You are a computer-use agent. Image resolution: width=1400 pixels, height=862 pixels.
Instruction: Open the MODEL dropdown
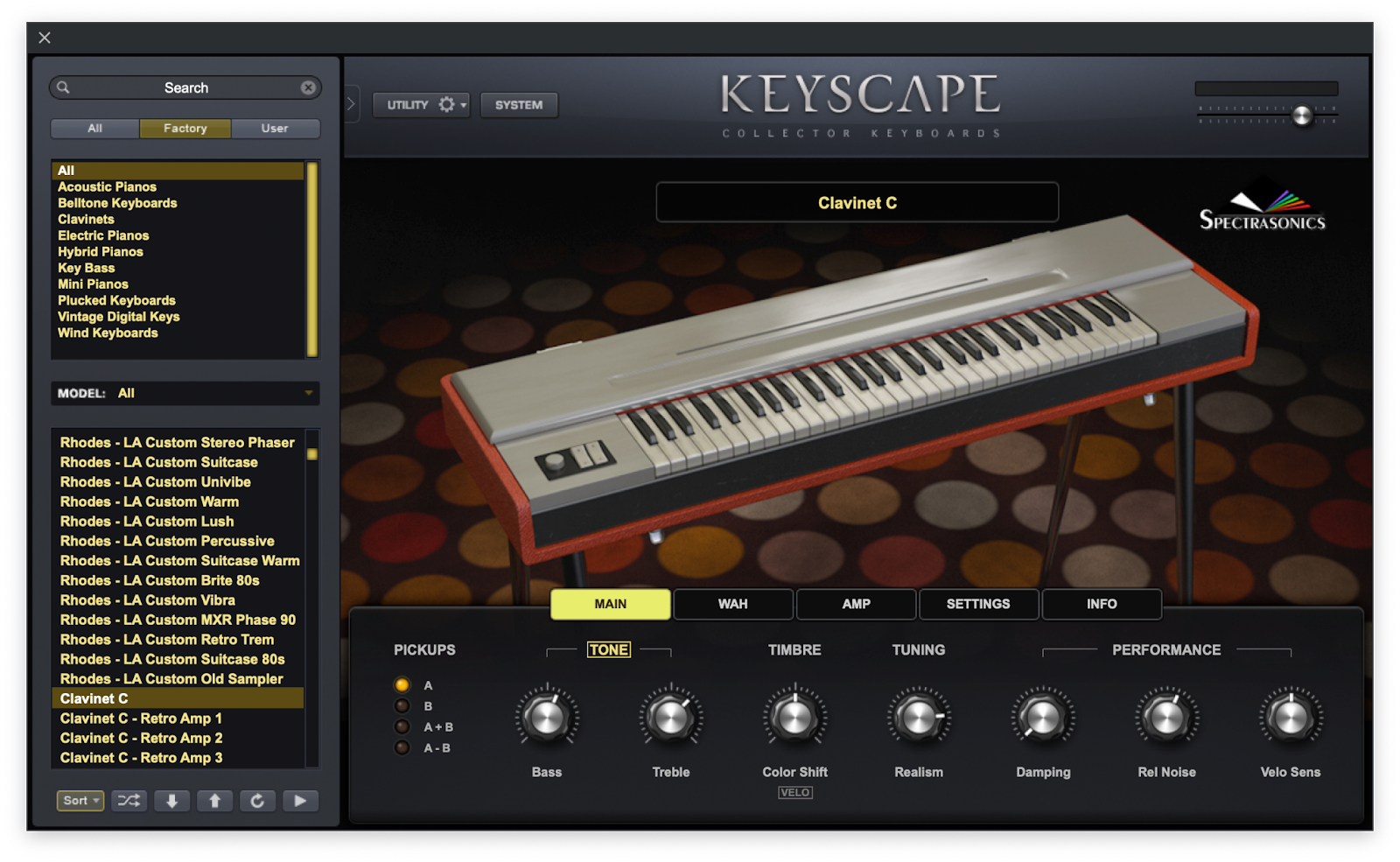(185, 393)
